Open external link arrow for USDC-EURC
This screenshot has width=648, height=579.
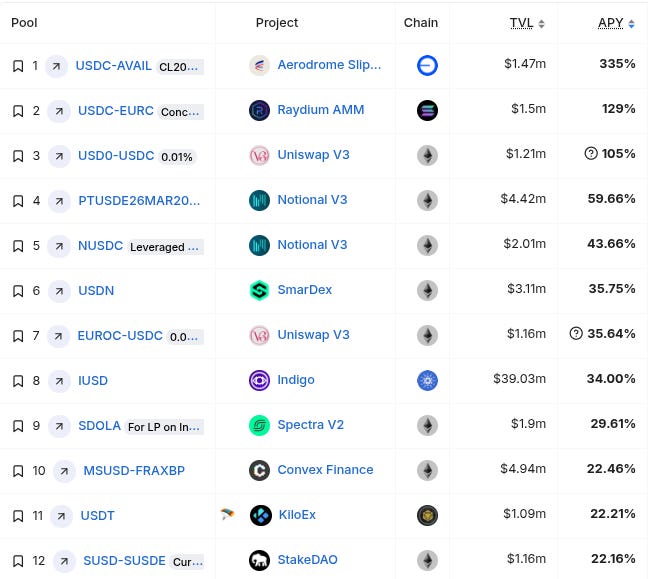point(59,111)
